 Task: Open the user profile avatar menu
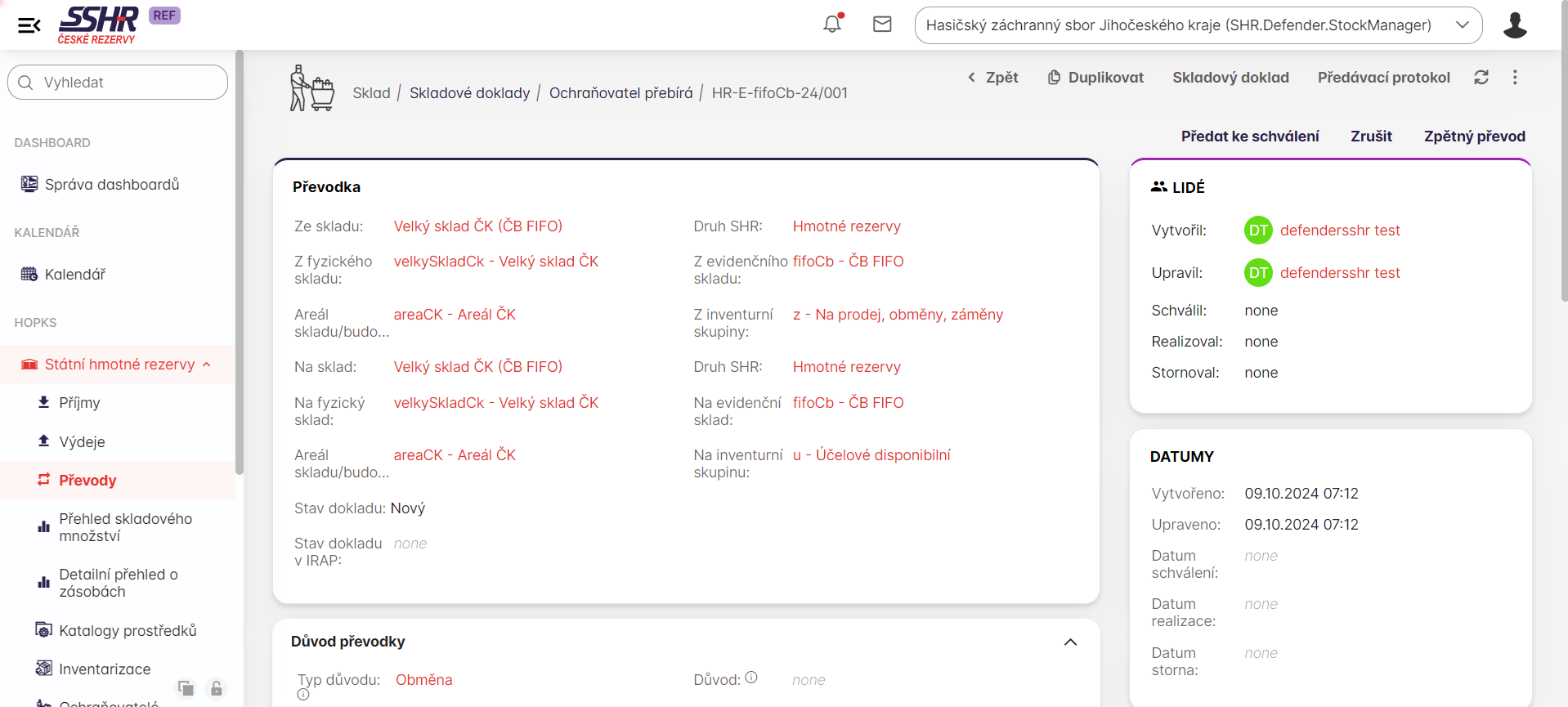pos(1514,25)
